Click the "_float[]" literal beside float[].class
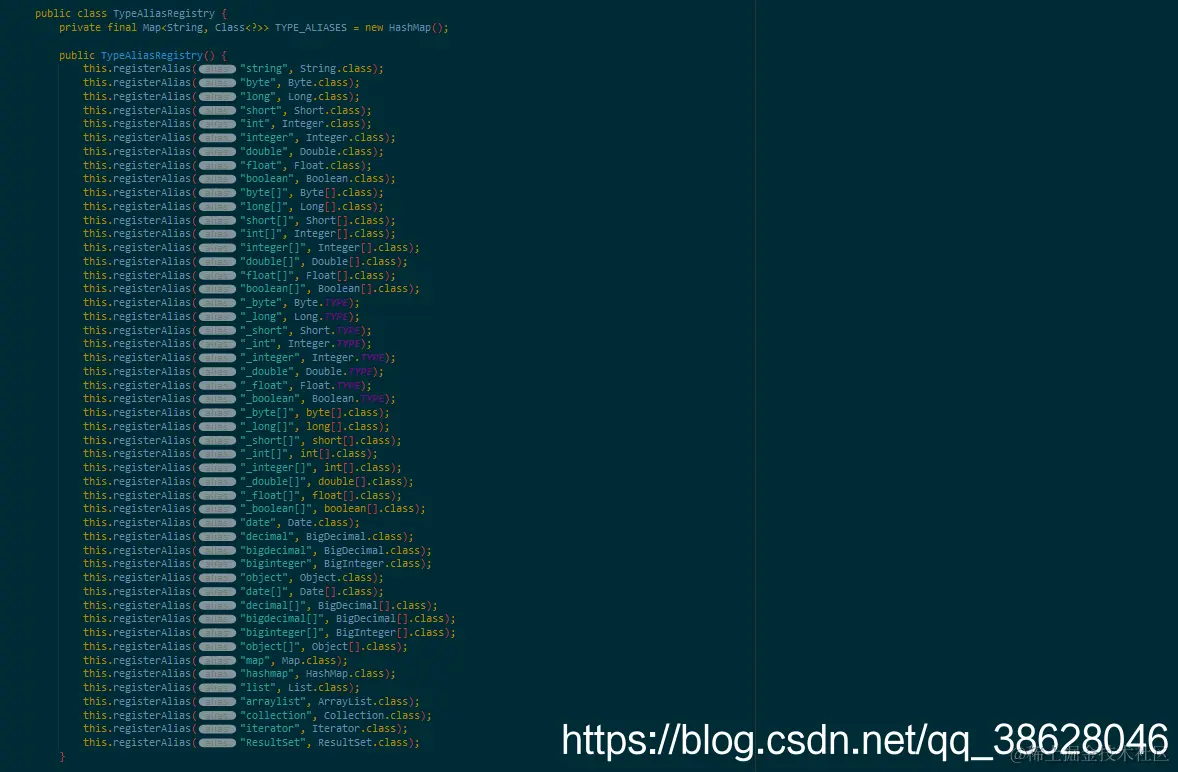1178x772 pixels. 270,496
